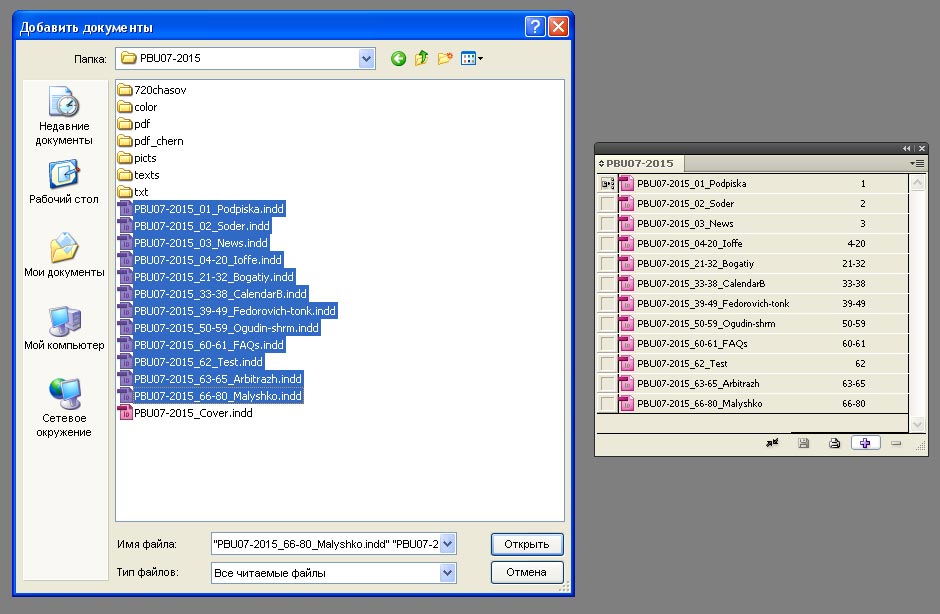Viewport: 940px width, 614px height.
Task: Select file PBU07-2015_33-38_CalendarB.indd
Action: pyautogui.click(x=213, y=294)
